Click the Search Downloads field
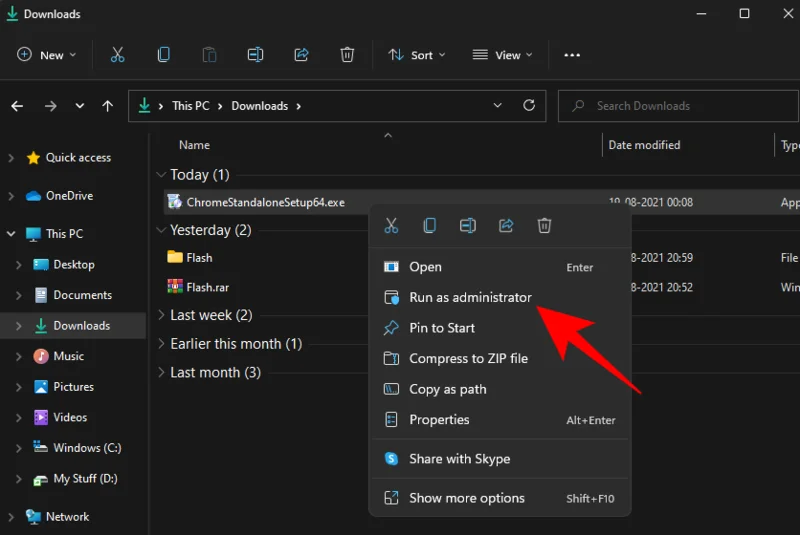 click(x=679, y=106)
